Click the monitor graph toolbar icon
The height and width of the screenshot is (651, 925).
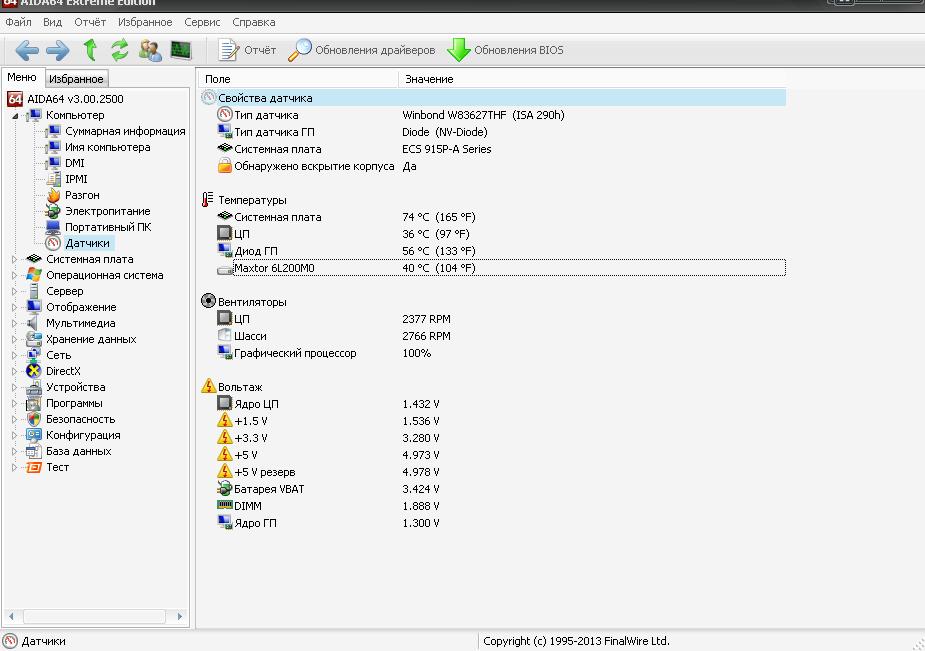181,50
